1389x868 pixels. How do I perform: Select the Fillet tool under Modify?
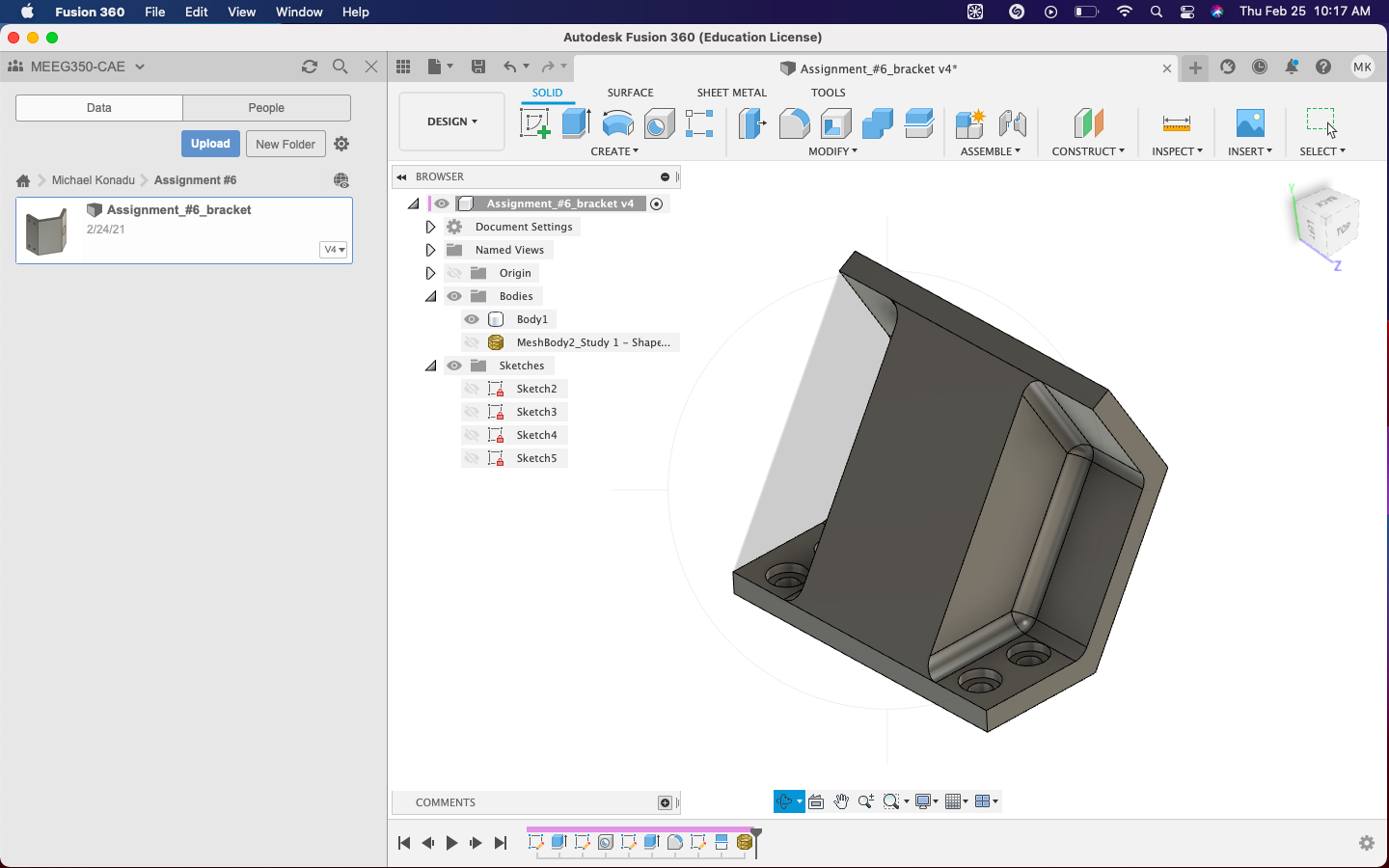click(794, 123)
